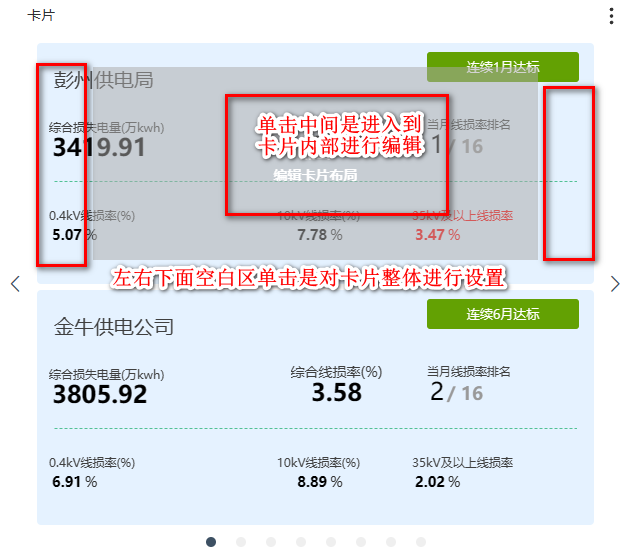This screenshot has width=627, height=550.
Task: Advance to next card with right arrow
Action: pos(614,284)
